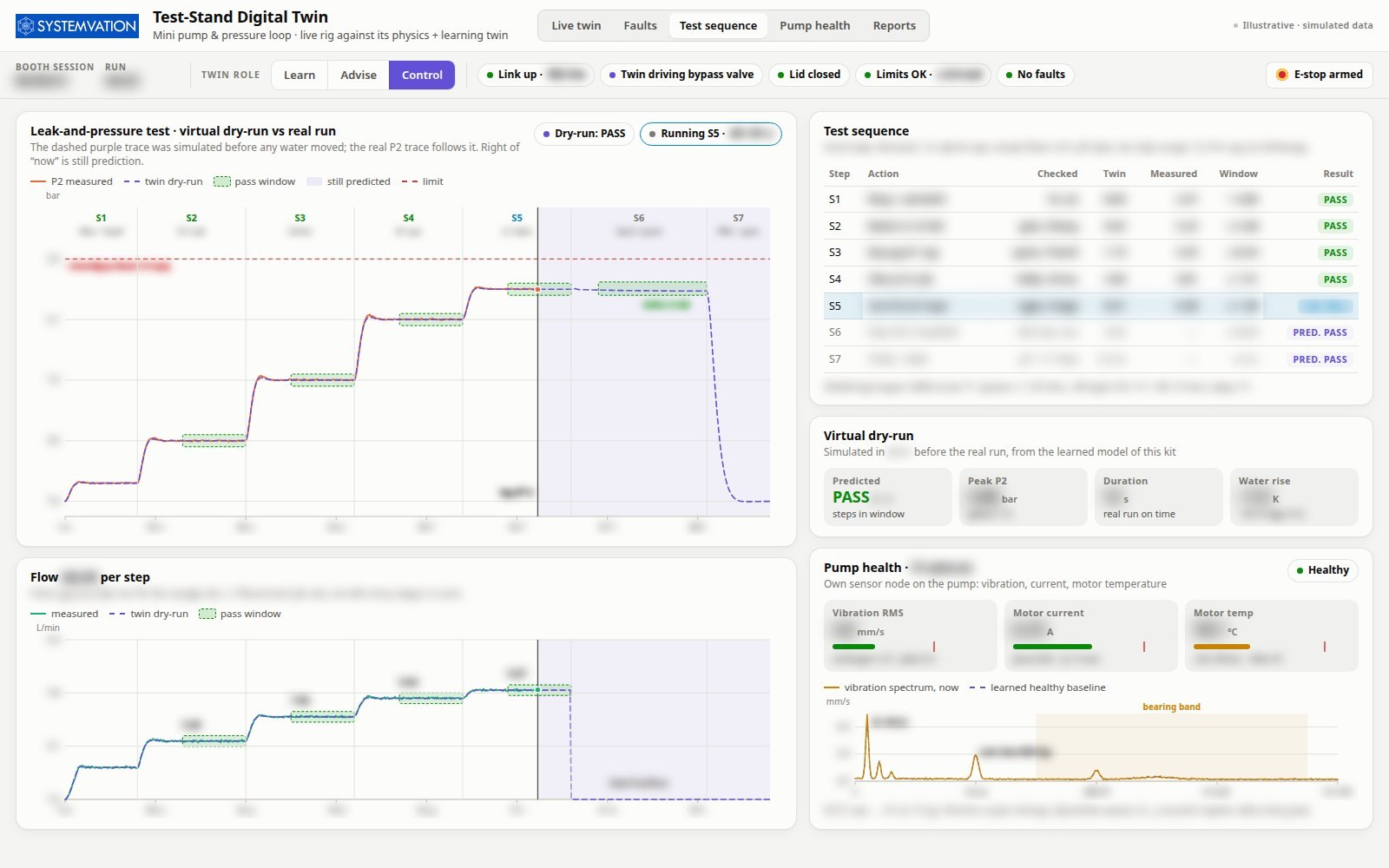Click S1 step marker on pressure chart

101,218
